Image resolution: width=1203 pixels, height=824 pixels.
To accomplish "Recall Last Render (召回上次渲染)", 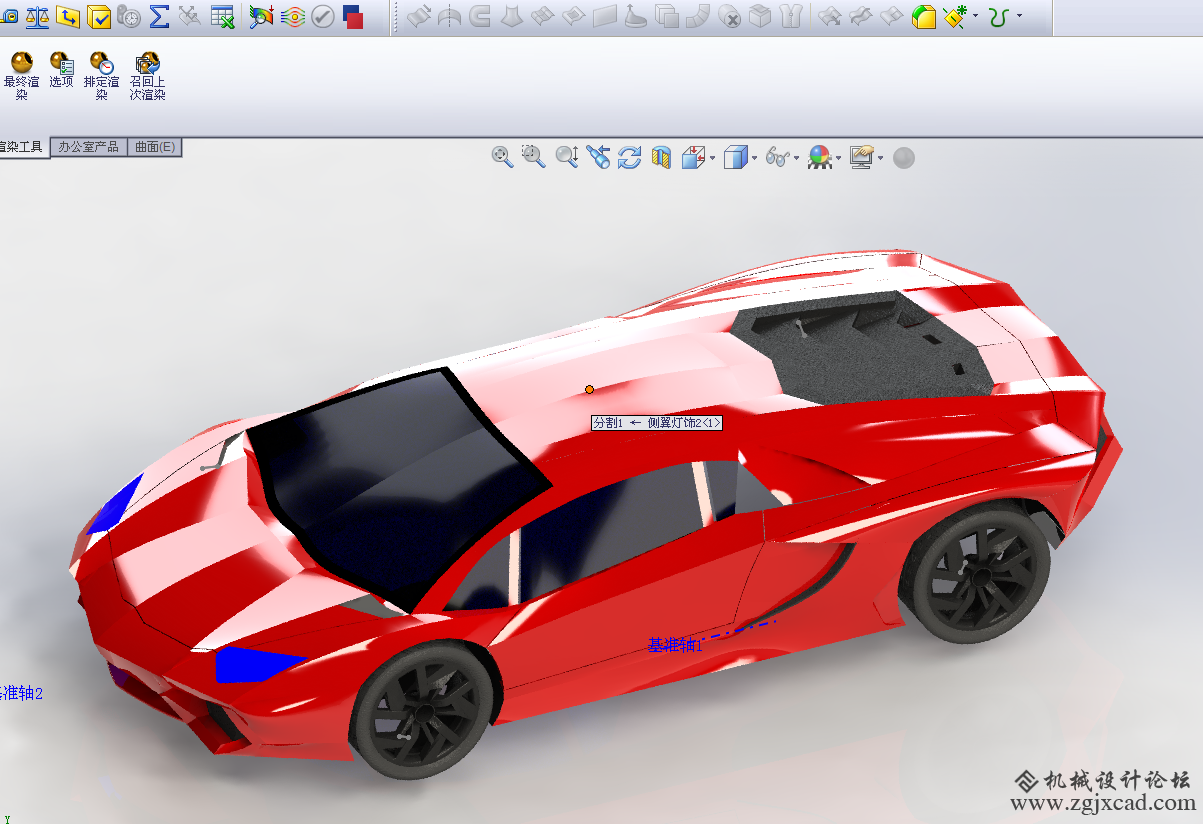I will point(148,76).
